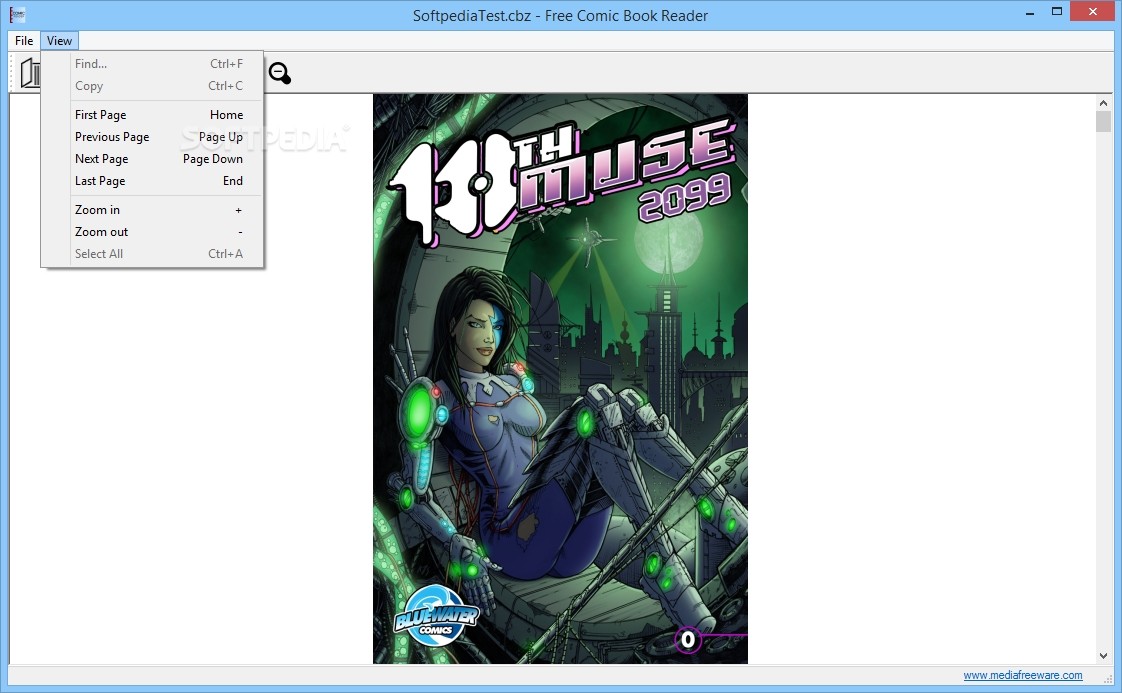Choose First Page from the View menu
The width and height of the screenshot is (1122, 693).
(152, 115)
